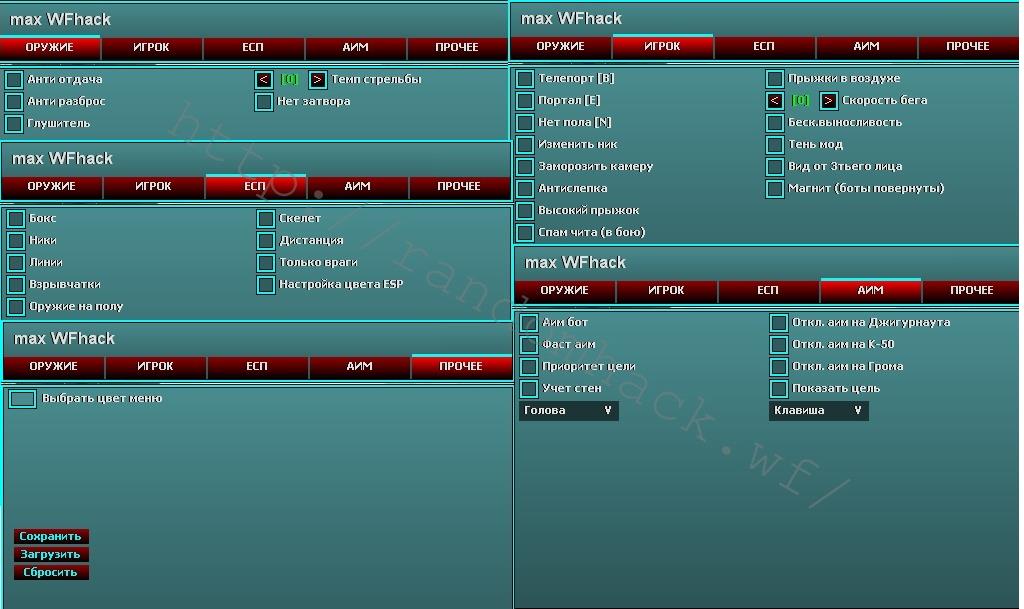
Task: Toggle Магнит (боты повернуты) checkbox
Action: (x=775, y=189)
